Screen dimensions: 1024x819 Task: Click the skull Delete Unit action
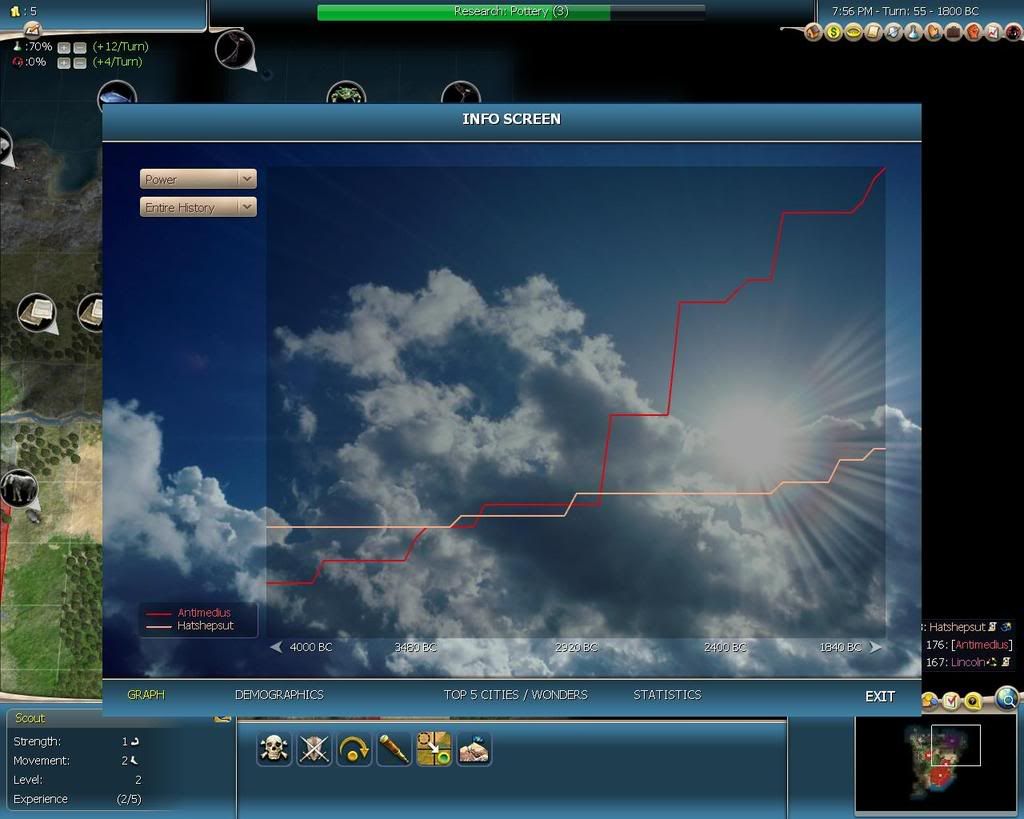coord(274,748)
